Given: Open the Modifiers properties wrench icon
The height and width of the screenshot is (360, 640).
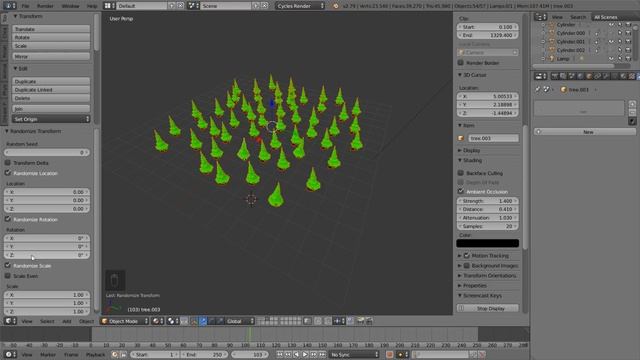Looking at the screenshot, I should click(x=606, y=76).
